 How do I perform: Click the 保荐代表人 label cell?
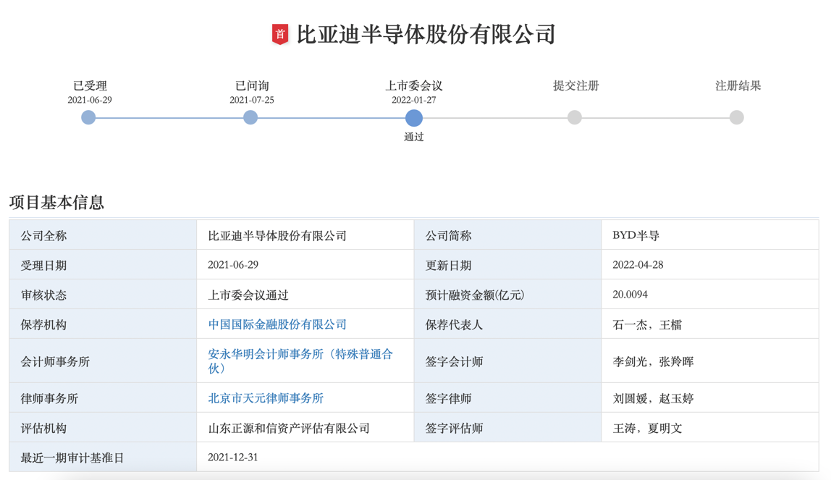tap(508, 324)
